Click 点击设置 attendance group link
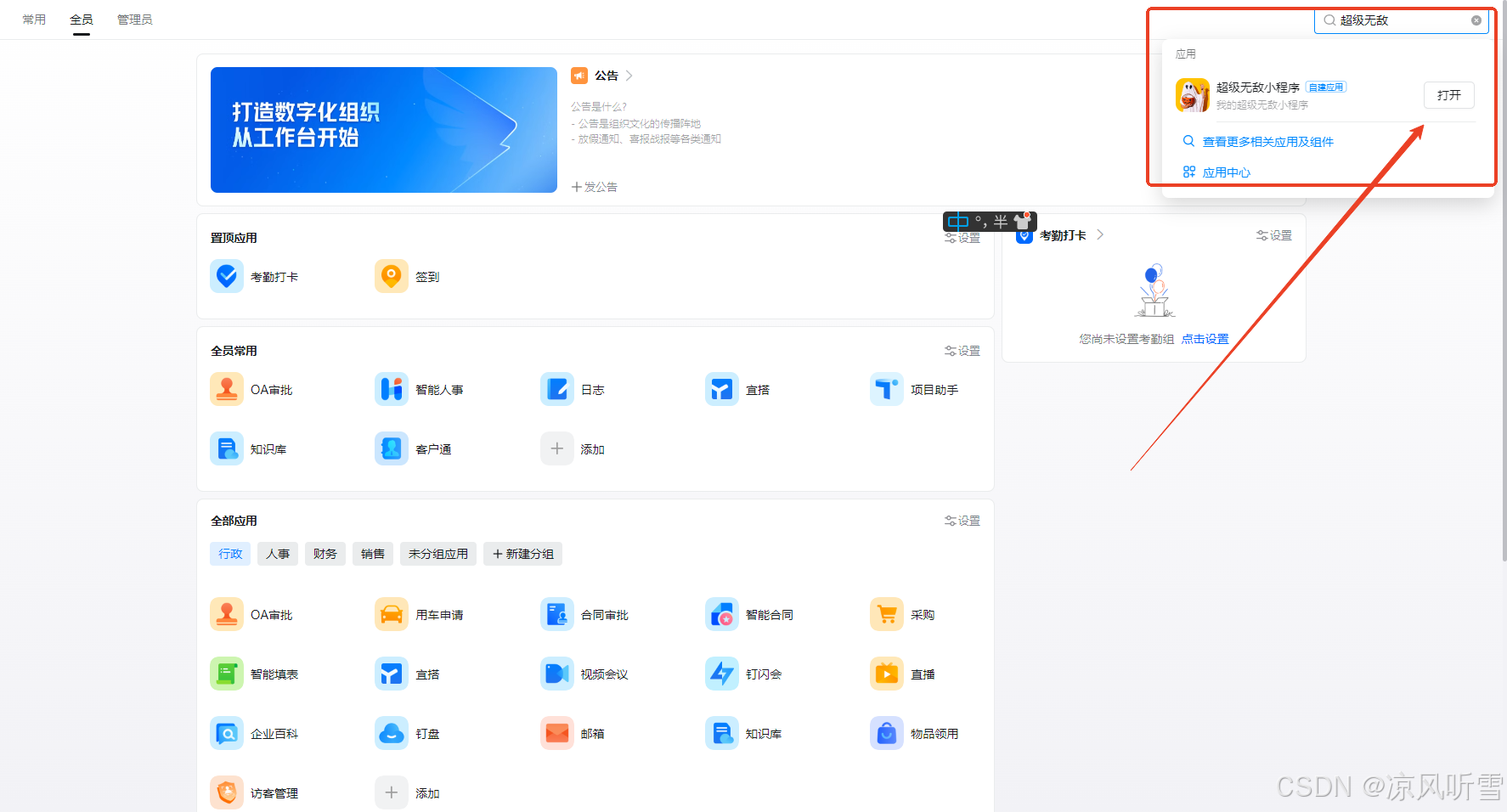Screen dimensions: 1507x812 1205,339
